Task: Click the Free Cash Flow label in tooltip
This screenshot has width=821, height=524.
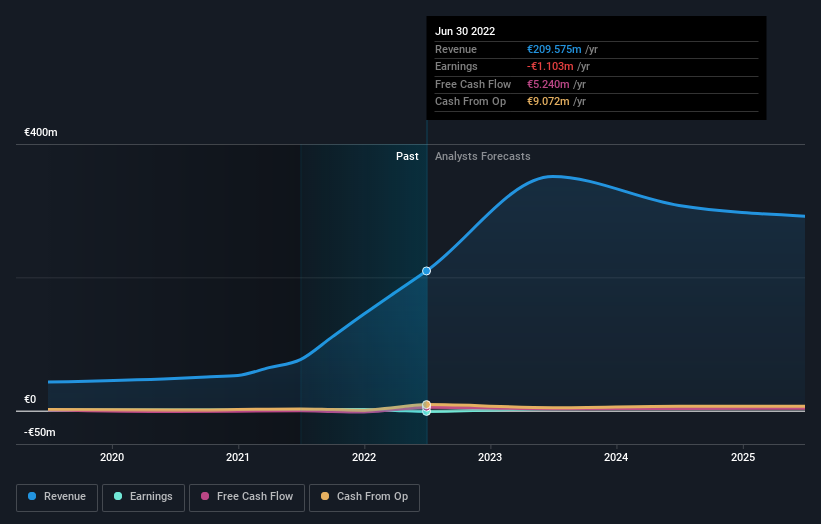Action: (x=473, y=84)
